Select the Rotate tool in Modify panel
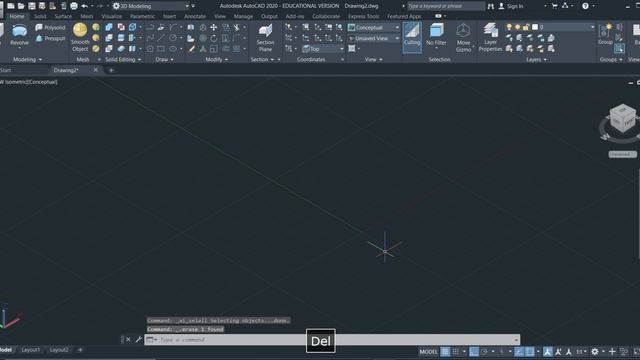 point(213,38)
